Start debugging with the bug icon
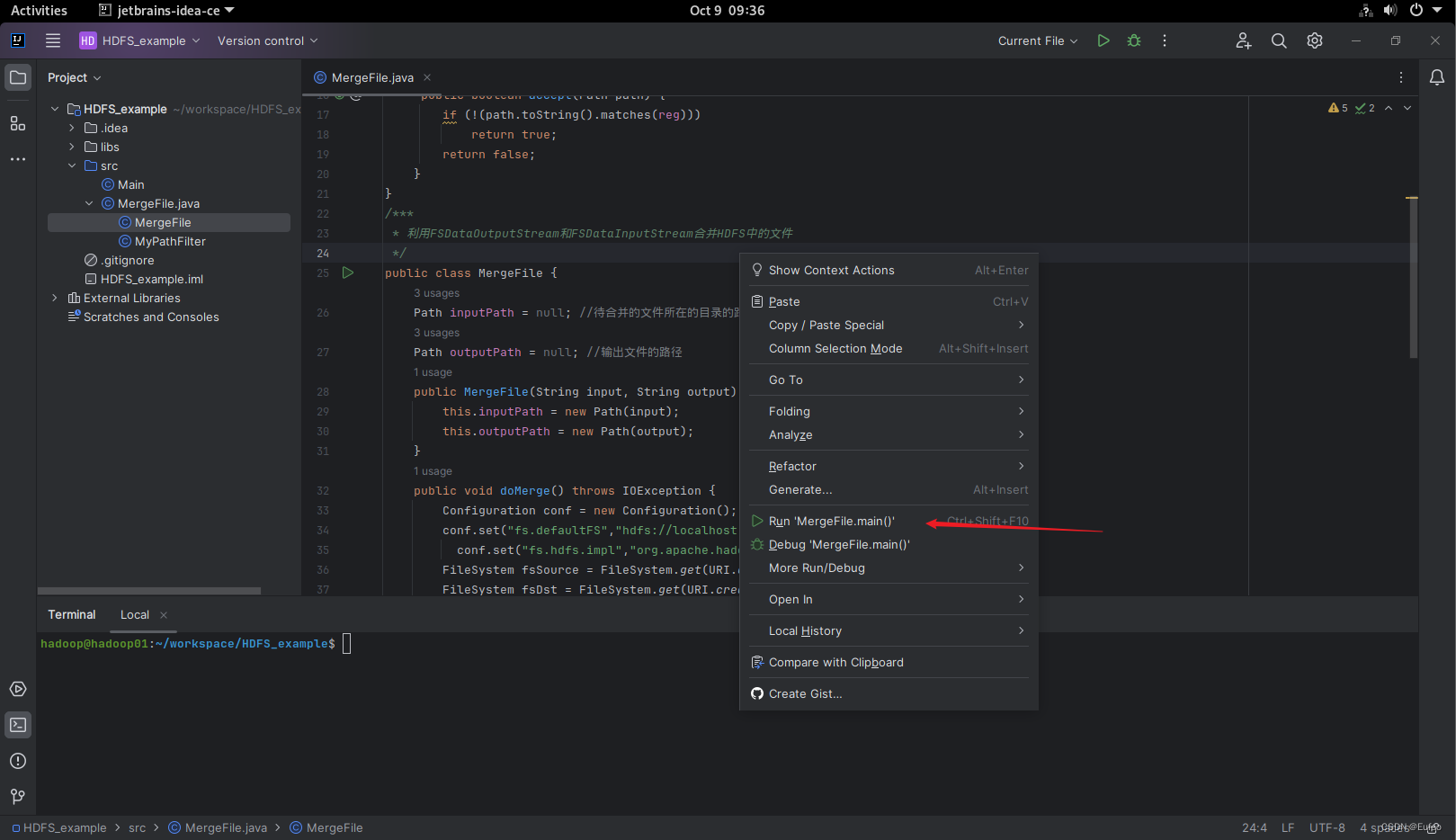The image size is (1456, 840). (x=1133, y=40)
